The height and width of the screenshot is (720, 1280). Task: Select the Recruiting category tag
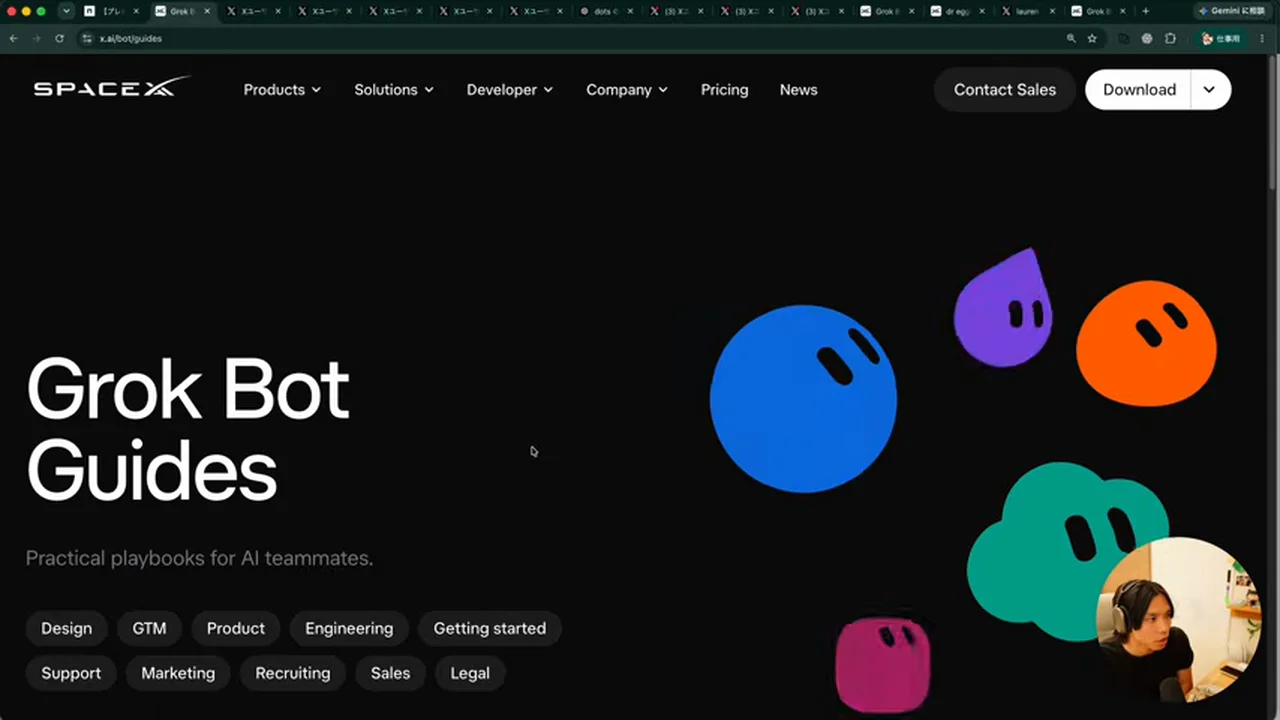click(x=293, y=673)
